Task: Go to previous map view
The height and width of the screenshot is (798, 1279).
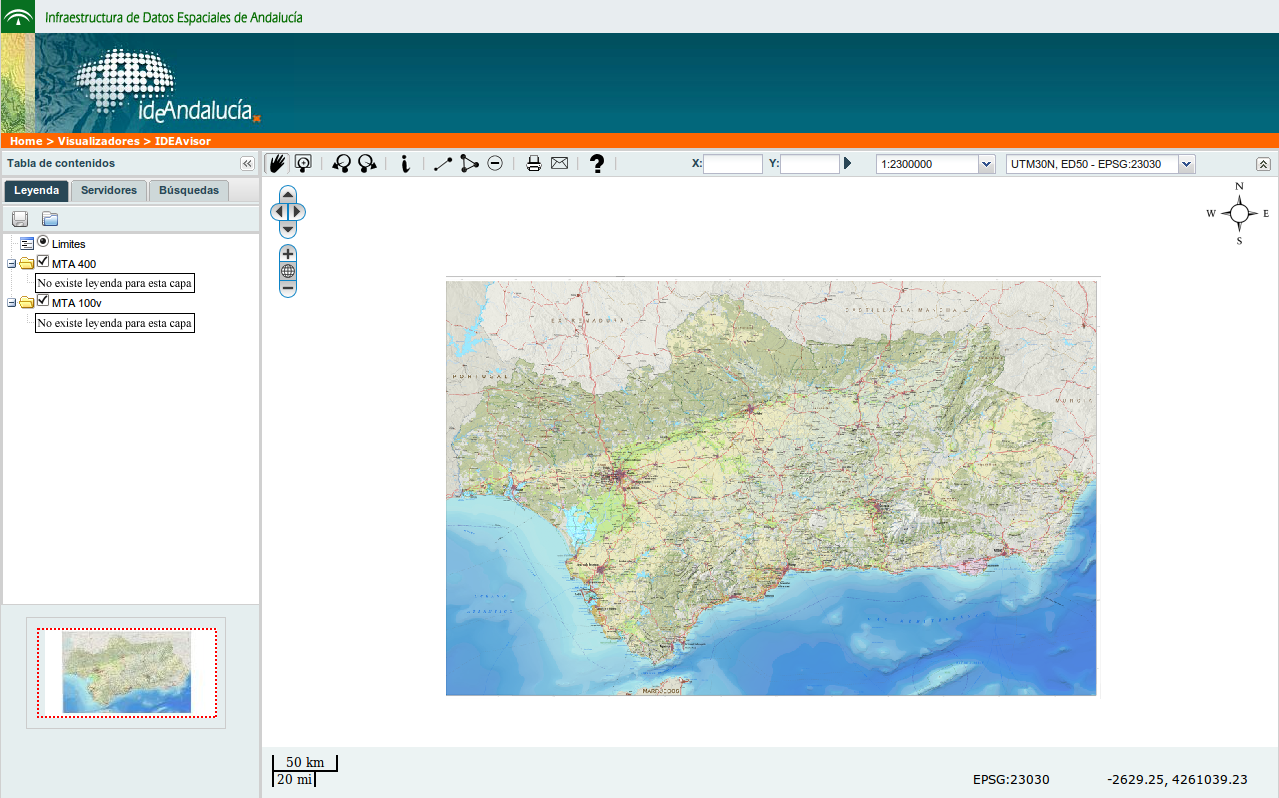Action: [342, 164]
